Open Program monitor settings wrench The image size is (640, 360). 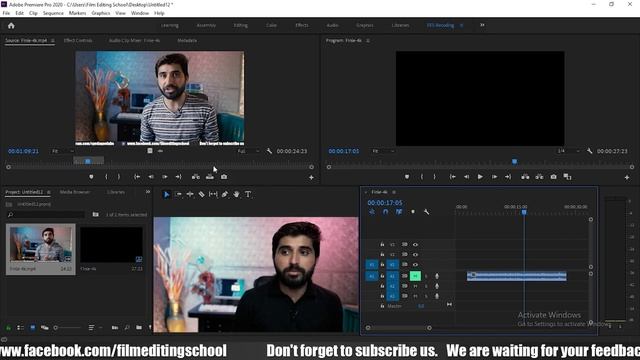589,151
